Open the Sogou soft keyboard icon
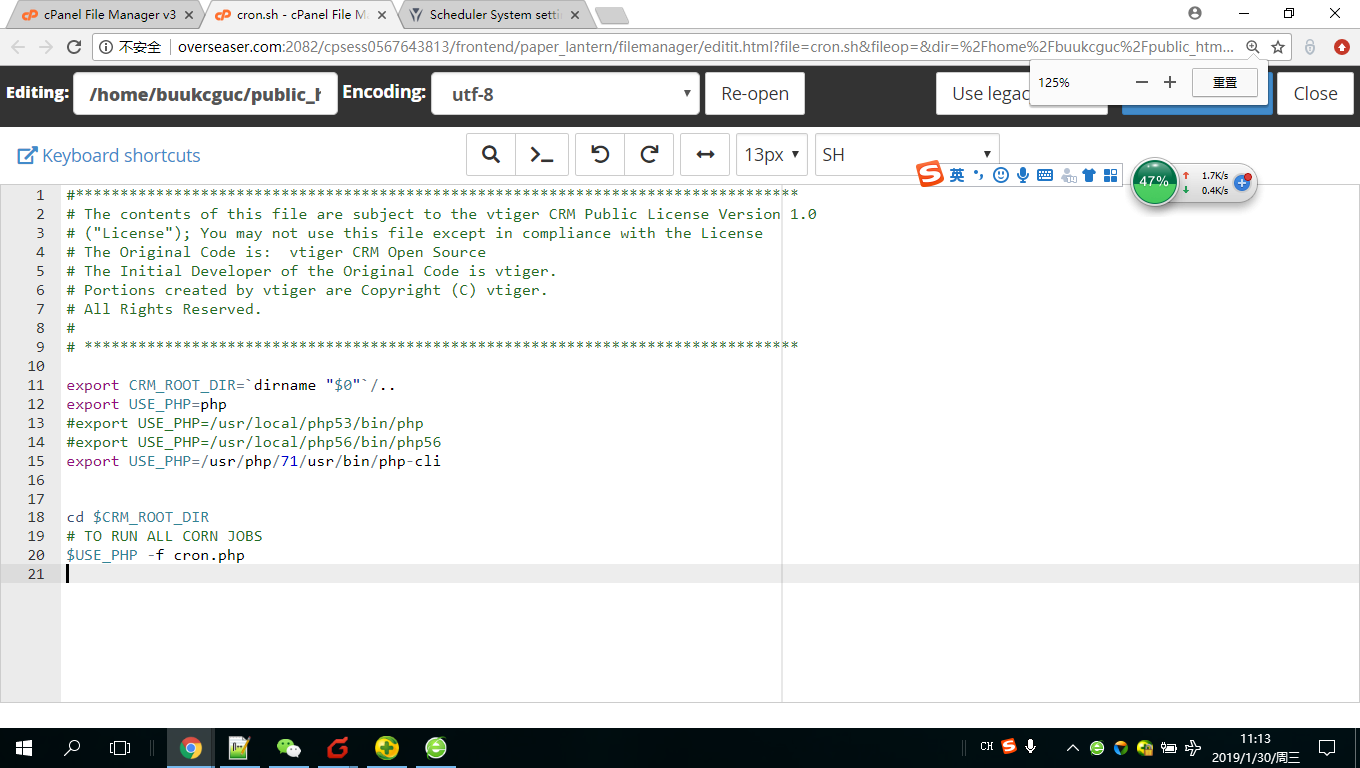 tap(1045, 175)
